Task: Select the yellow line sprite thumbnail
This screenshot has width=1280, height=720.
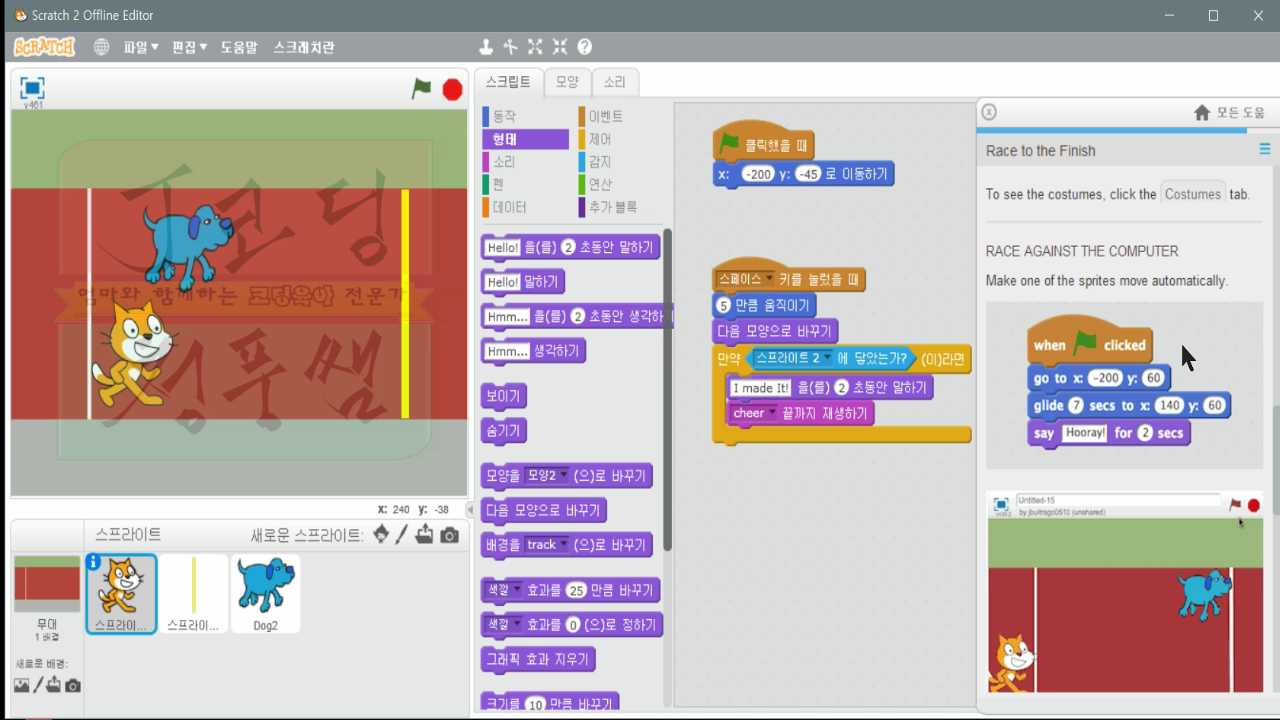Action: pyautogui.click(x=193, y=594)
